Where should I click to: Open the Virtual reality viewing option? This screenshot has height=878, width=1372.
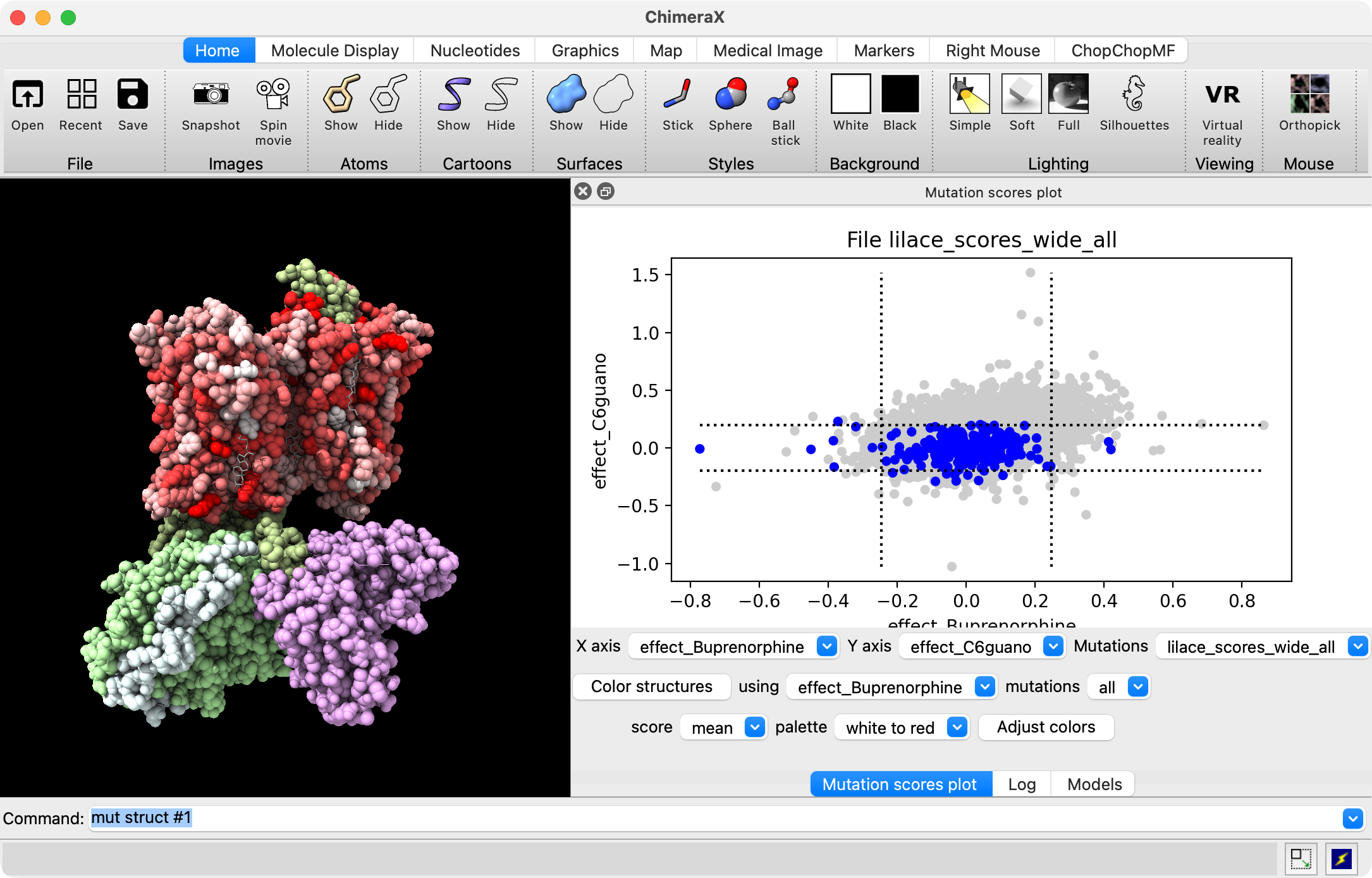click(x=1222, y=95)
